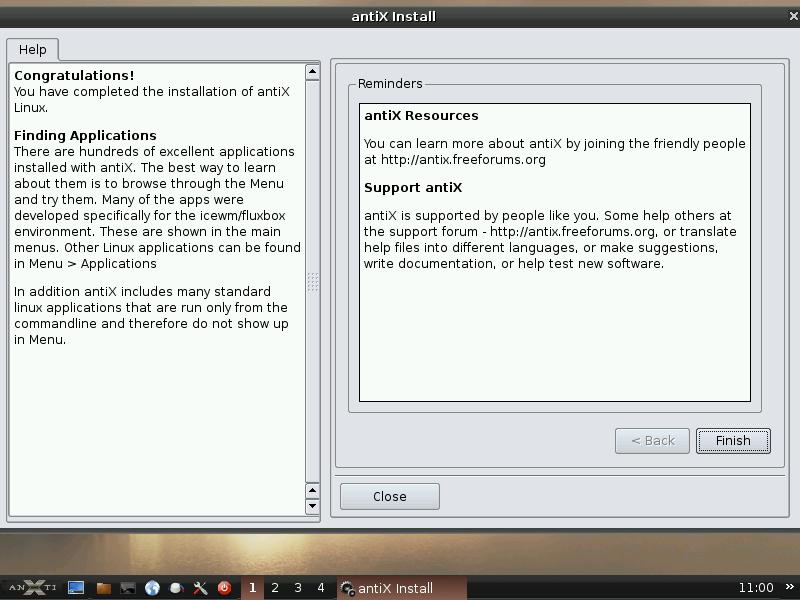Switch to workspace 3

[298, 588]
